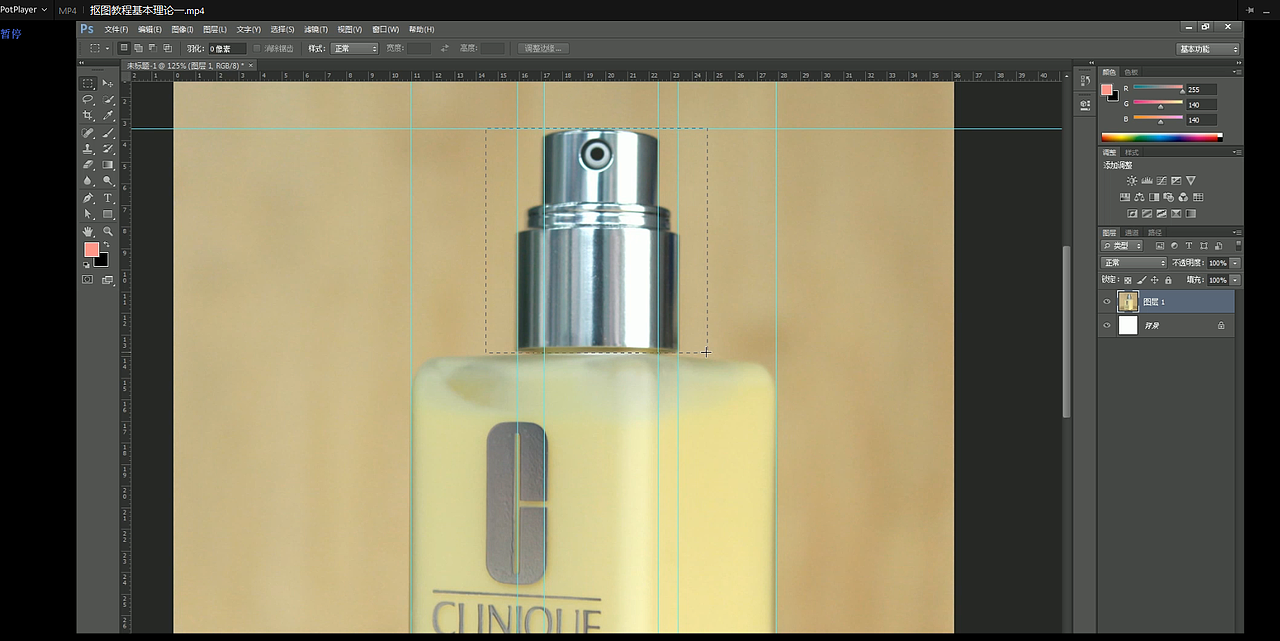
Task: Select the History Brush tool
Action: pos(108,149)
